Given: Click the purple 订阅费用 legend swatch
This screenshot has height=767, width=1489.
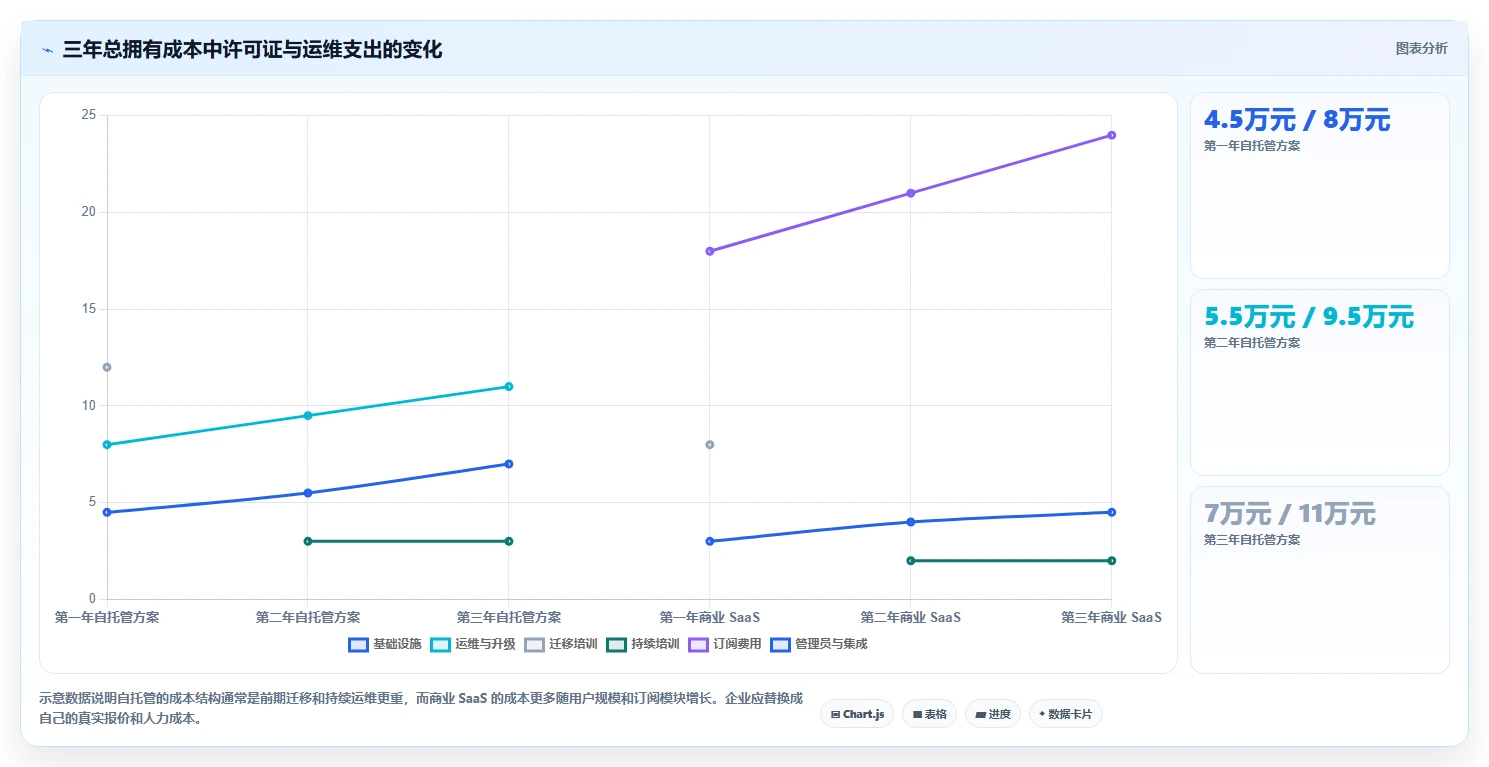Looking at the screenshot, I should point(699,644).
